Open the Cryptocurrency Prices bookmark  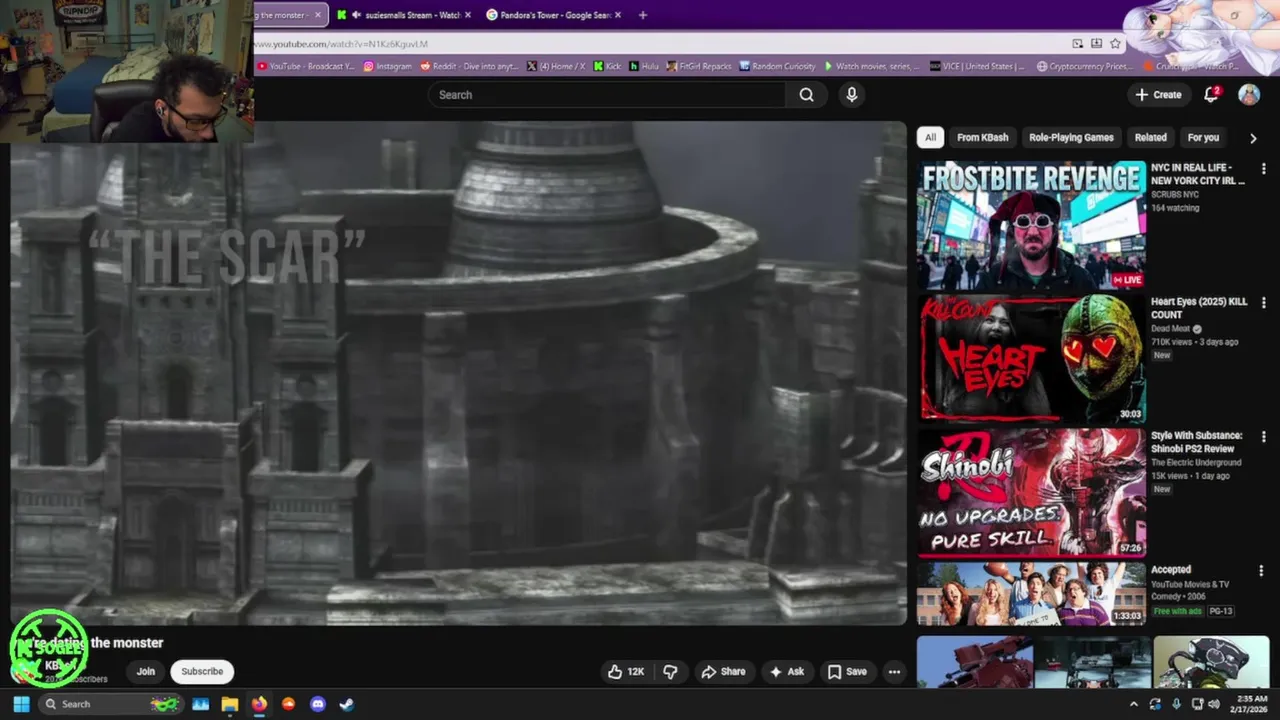click(1084, 66)
